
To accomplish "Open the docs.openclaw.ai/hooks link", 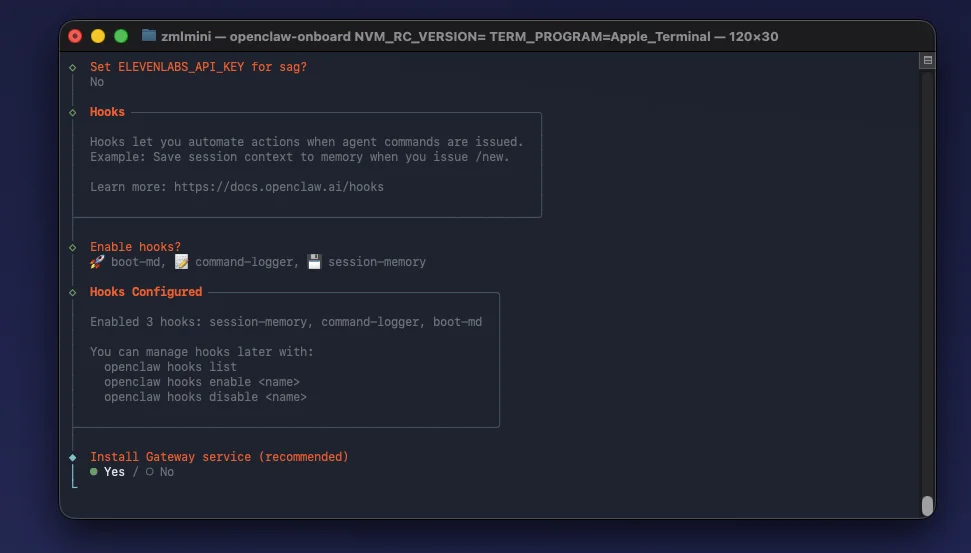I will coord(279,187).
